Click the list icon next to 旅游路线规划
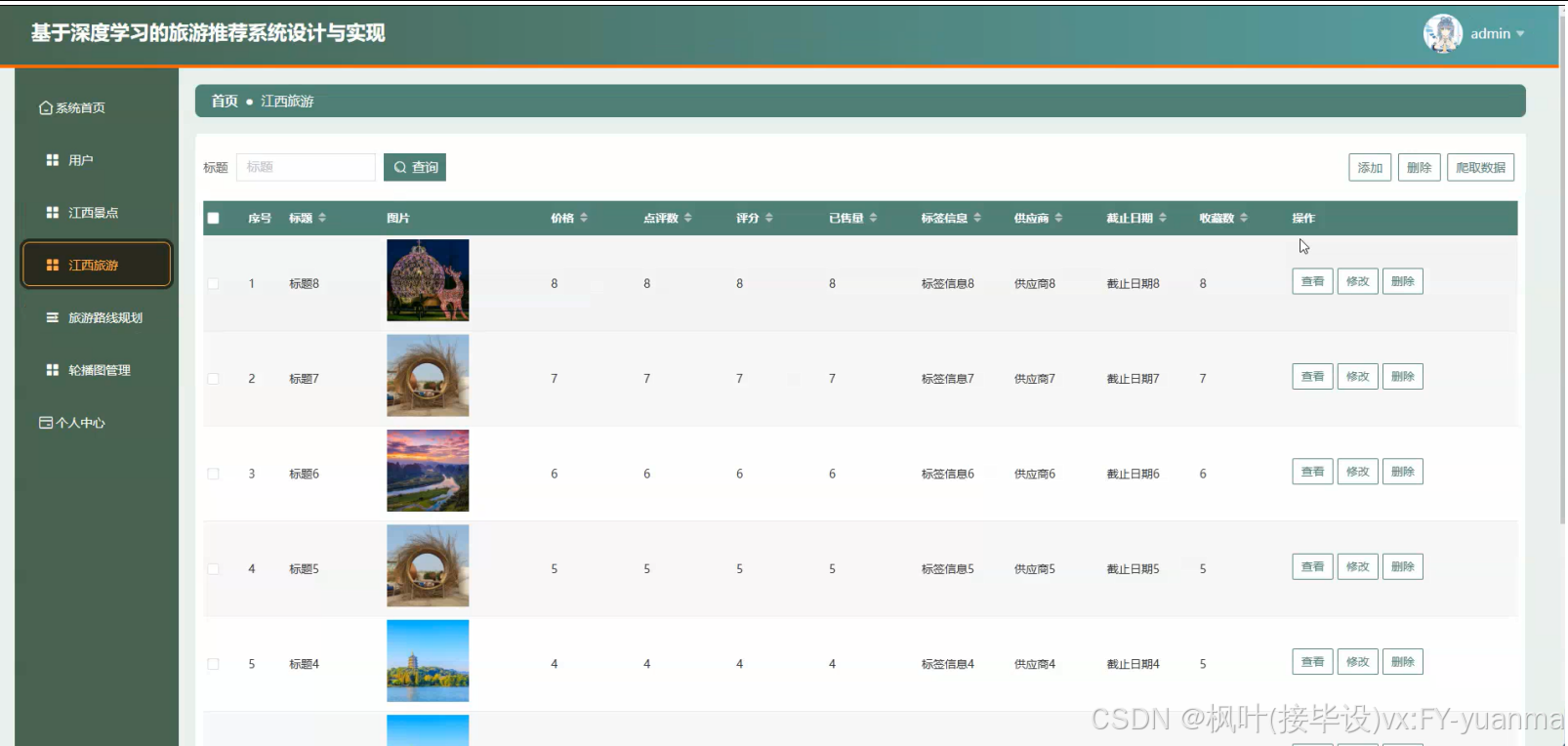Viewport: 1568px width, 746px height. (x=53, y=317)
